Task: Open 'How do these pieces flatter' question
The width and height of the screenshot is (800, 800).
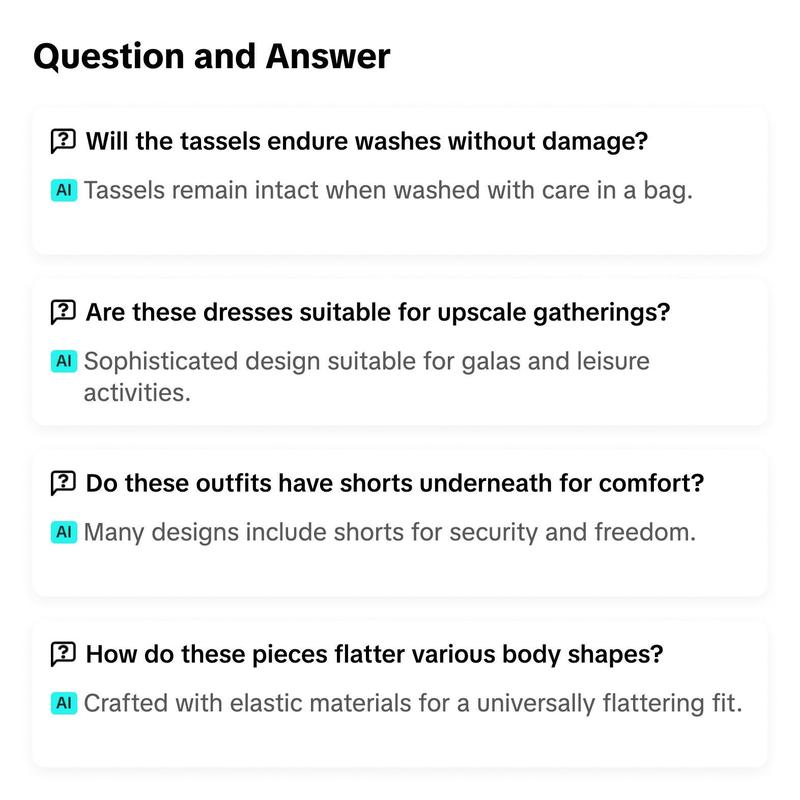Action: click(374, 654)
